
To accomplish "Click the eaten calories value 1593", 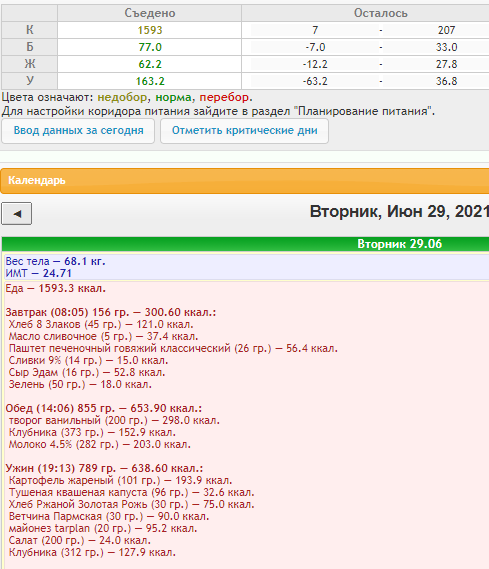I will coord(150,30).
